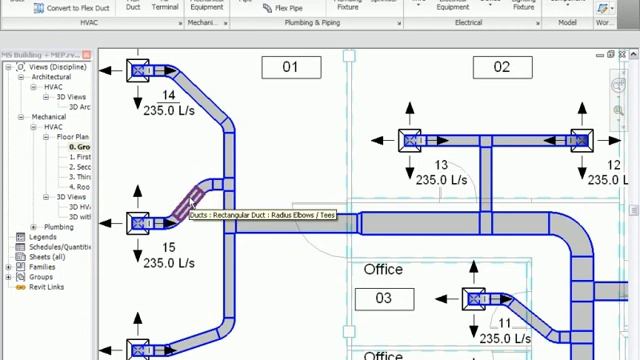This screenshot has height=360, width=640.
Task: Open Electrical panel dialog launcher arrow
Action: [538, 24]
